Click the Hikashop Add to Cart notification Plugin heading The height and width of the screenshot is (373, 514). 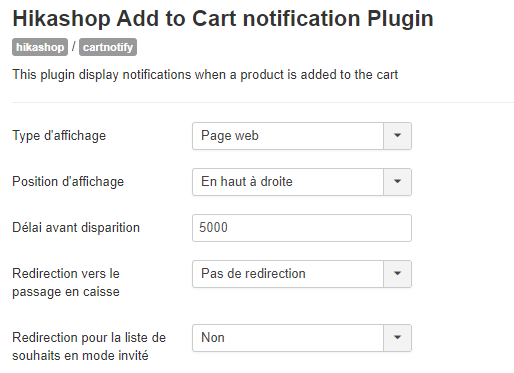pos(223,18)
